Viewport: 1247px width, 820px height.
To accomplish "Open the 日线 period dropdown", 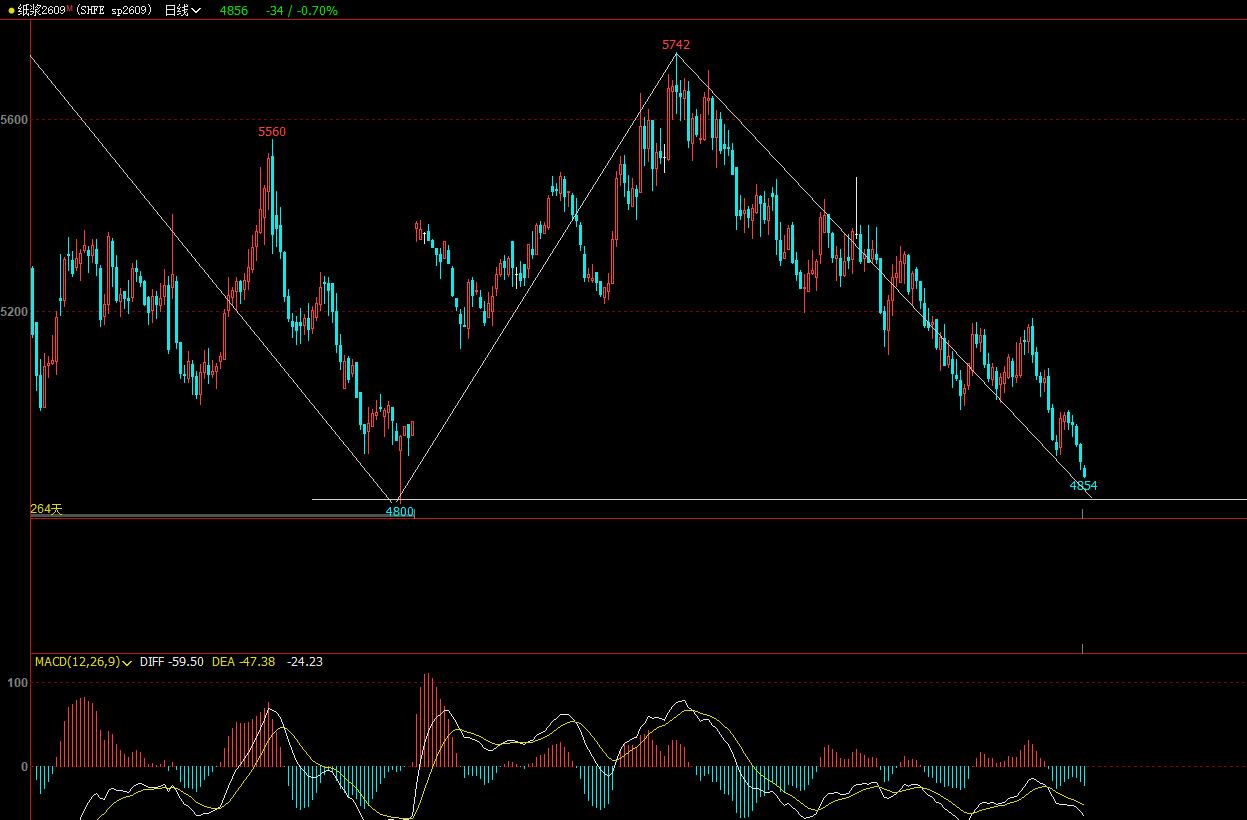I will pos(182,10).
